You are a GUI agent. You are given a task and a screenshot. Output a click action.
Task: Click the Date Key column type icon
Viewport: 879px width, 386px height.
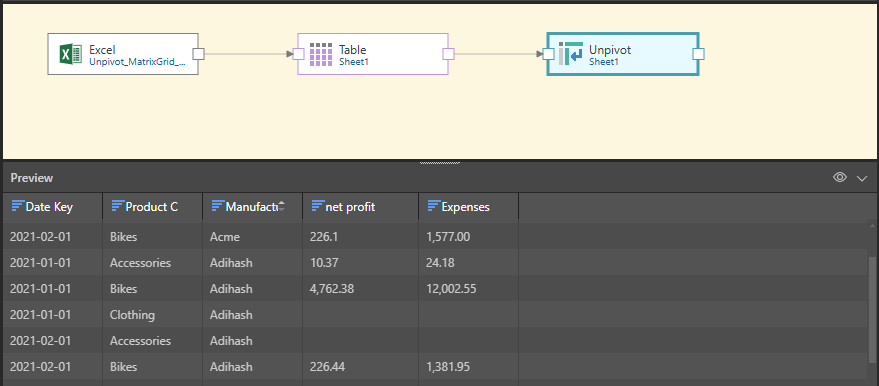point(17,206)
